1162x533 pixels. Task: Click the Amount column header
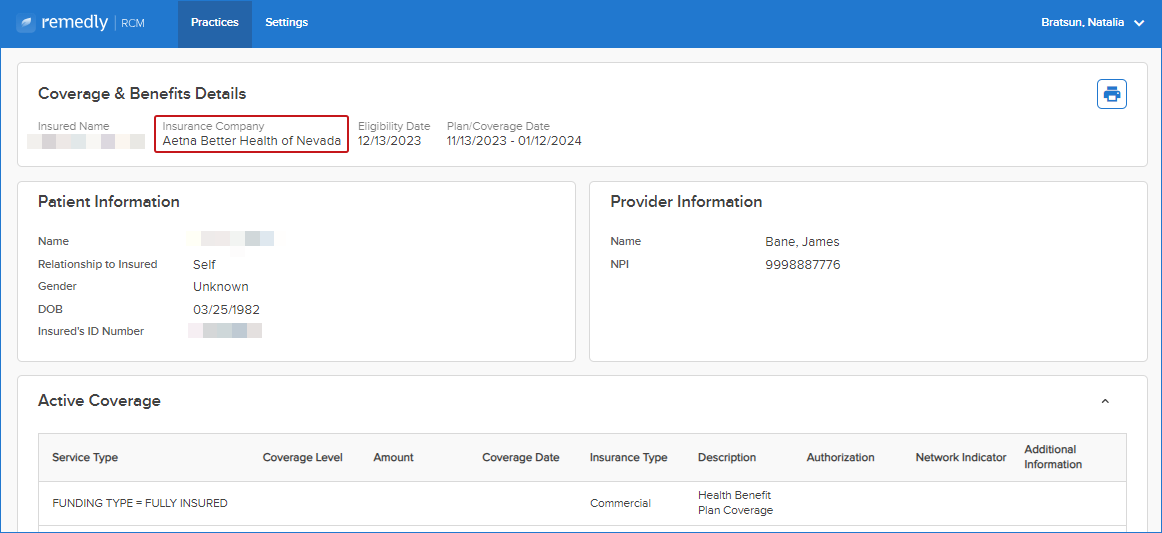394,457
